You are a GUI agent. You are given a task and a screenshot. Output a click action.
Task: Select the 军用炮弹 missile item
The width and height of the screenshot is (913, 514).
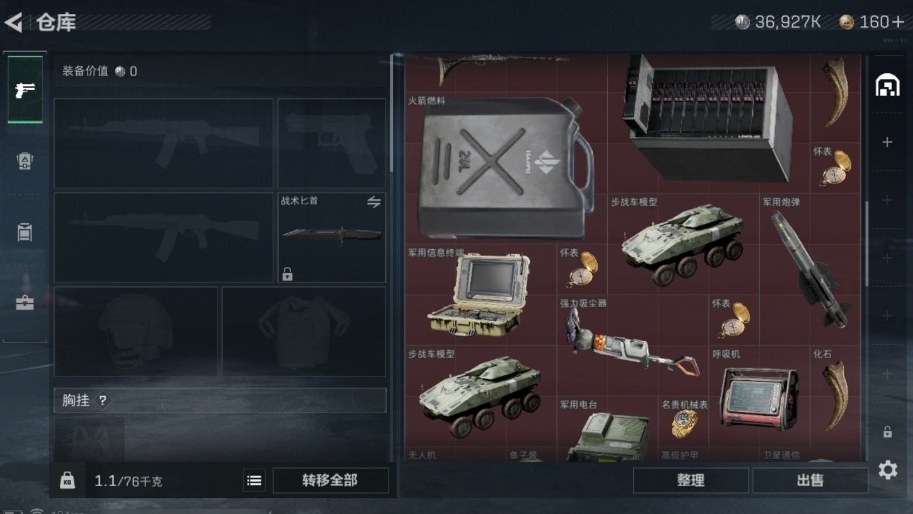tap(810, 270)
